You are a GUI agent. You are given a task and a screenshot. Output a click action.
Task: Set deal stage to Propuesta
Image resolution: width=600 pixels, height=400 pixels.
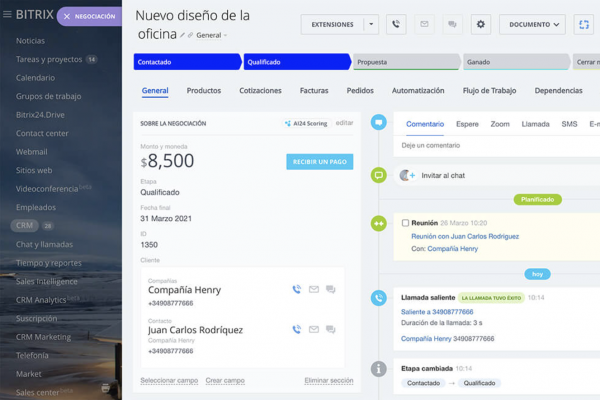pyautogui.click(x=405, y=62)
